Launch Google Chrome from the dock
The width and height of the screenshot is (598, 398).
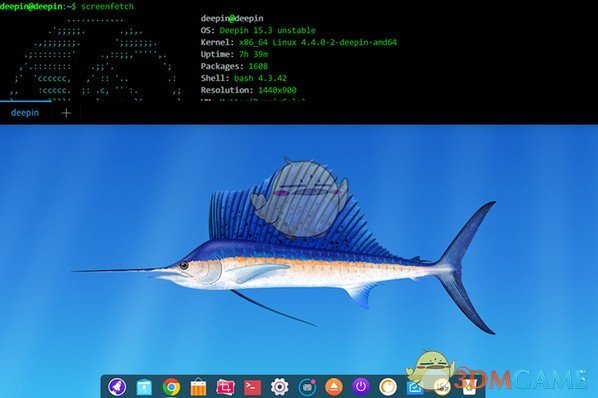pos(171,387)
